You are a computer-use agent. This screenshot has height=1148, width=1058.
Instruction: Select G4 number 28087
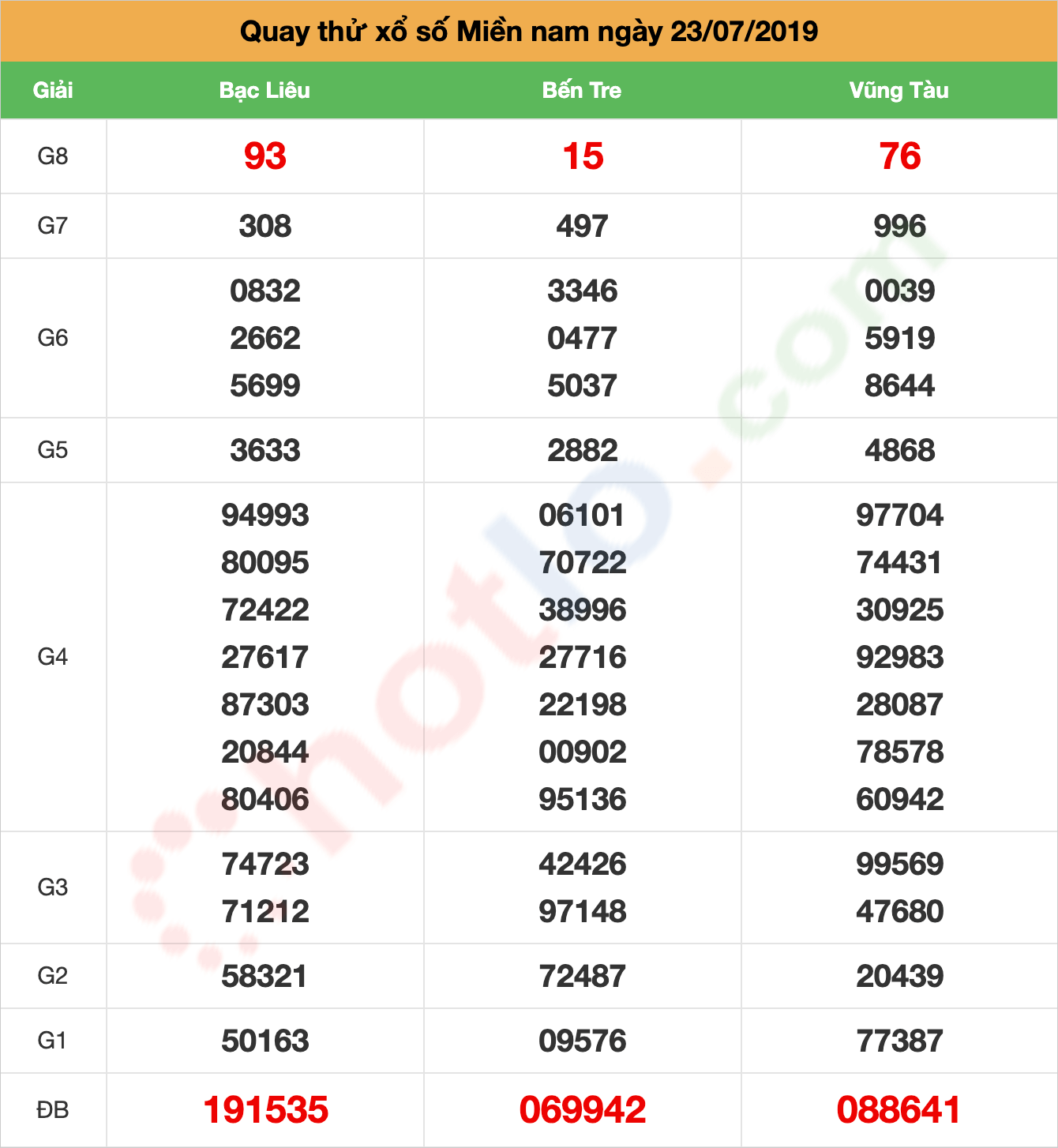tap(900, 705)
